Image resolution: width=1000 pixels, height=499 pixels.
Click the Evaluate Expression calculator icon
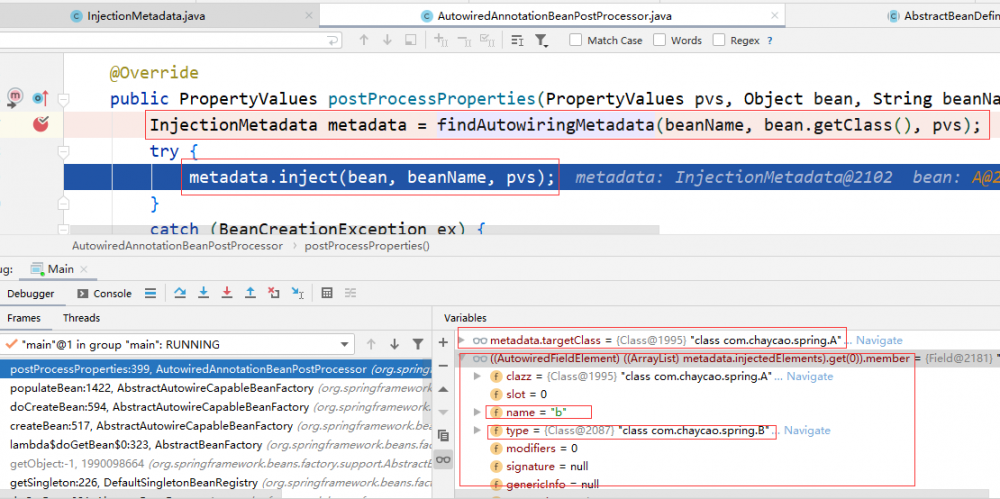click(x=326, y=293)
